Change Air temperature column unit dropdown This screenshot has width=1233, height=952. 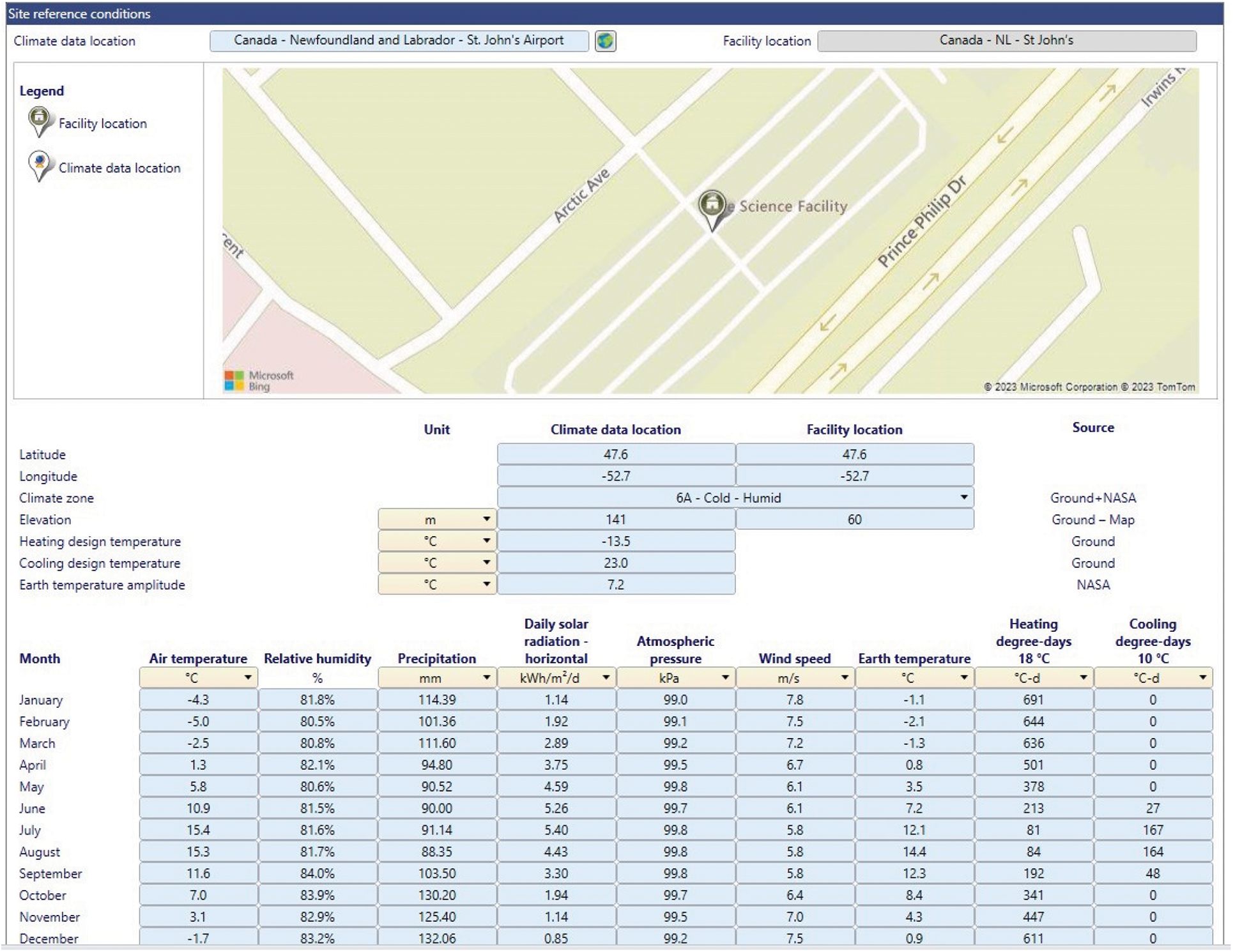coord(248,678)
